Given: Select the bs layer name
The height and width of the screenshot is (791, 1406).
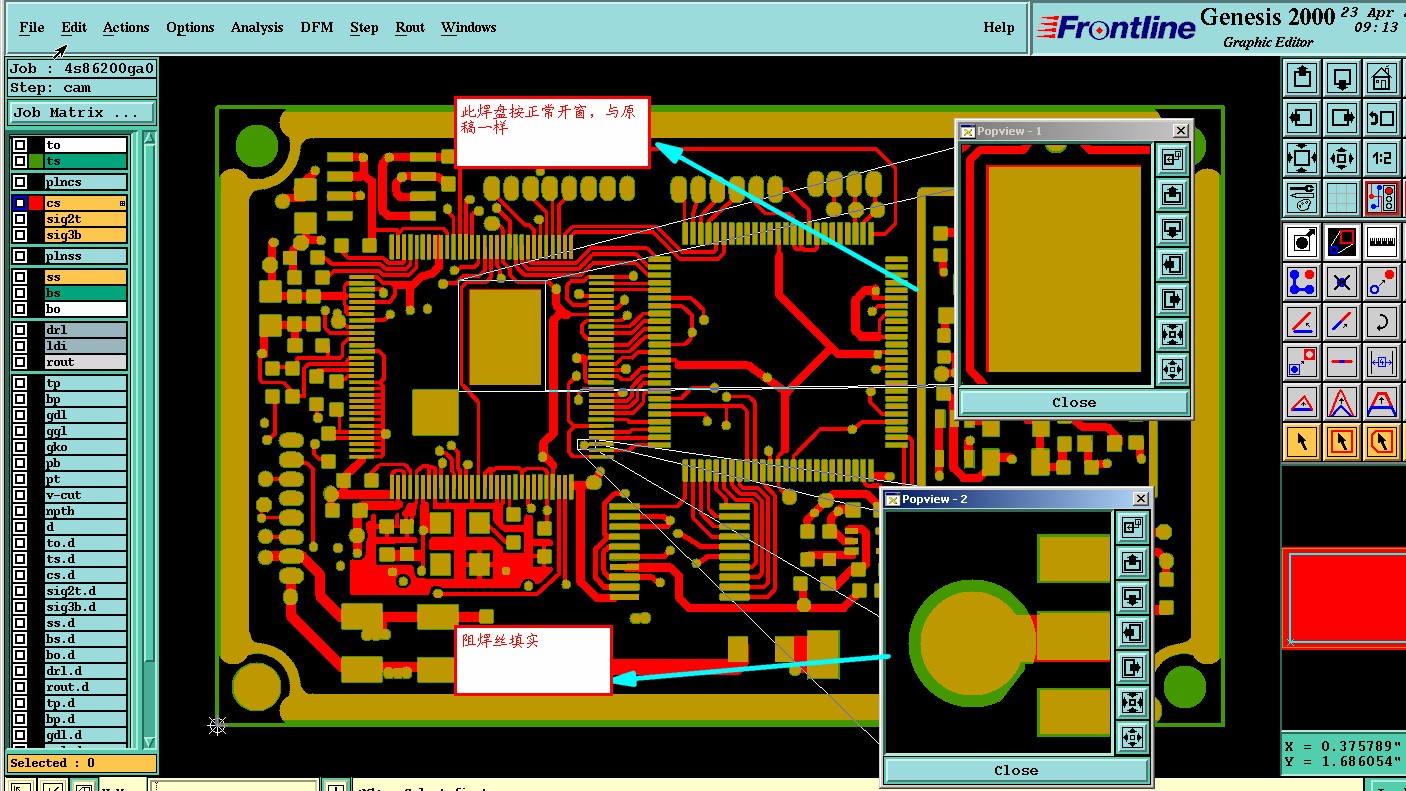Looking at the screenshot, I should click(x=86, y=293).
